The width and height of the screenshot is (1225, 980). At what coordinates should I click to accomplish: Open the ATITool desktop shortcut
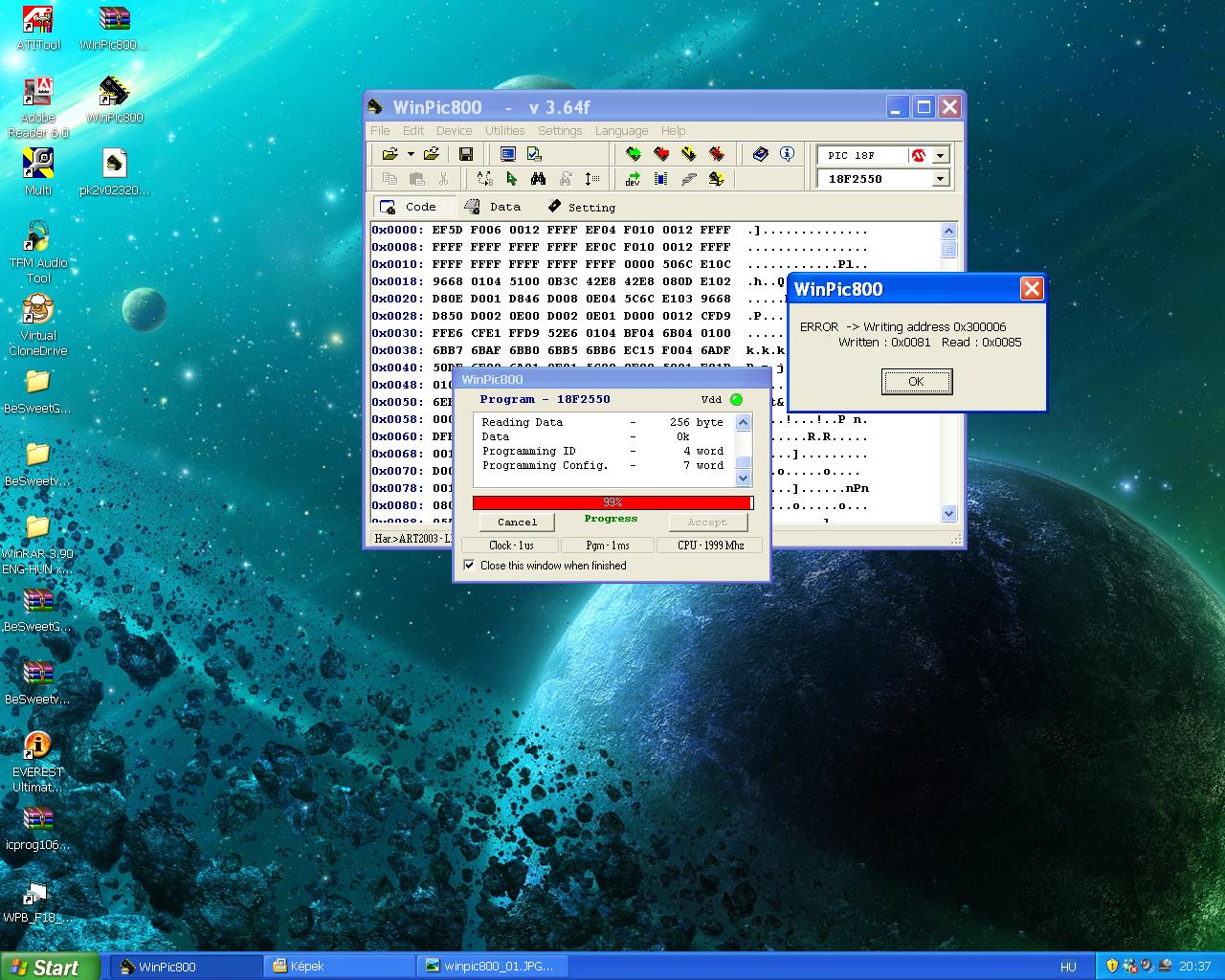[x=38, y=29]
